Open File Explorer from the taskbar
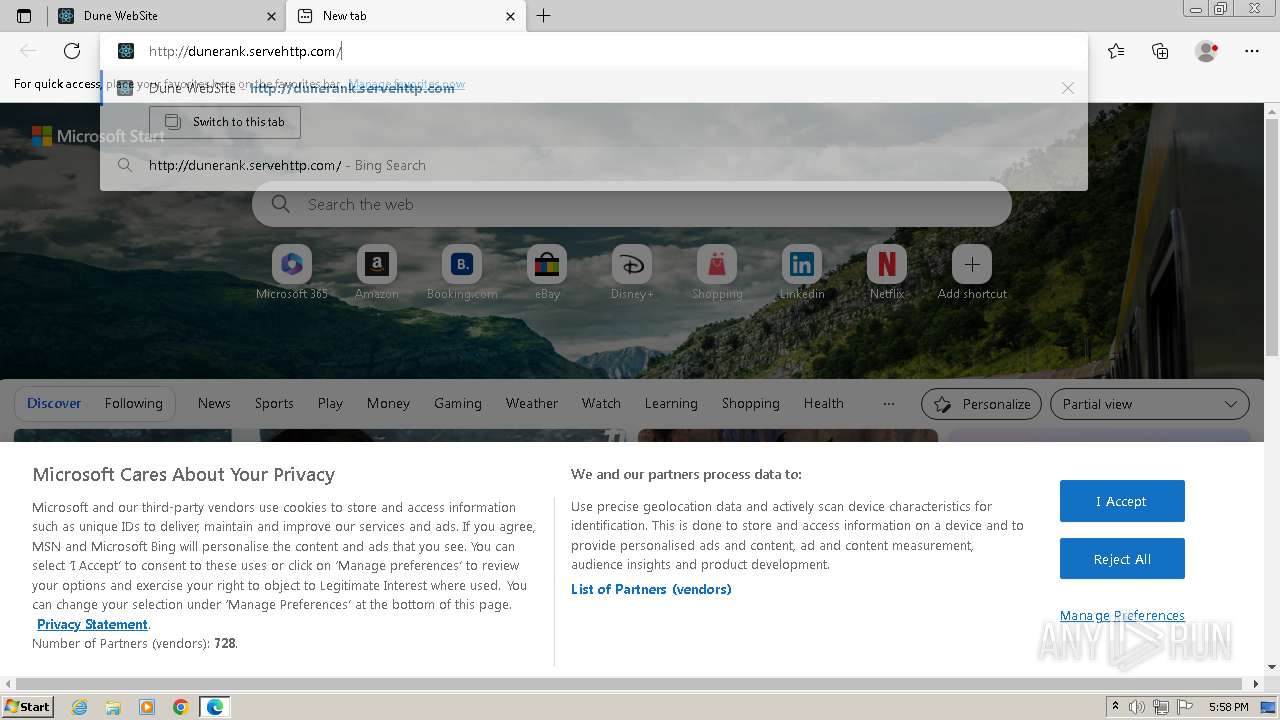The image size is (1280, 720). coord(113,707)
